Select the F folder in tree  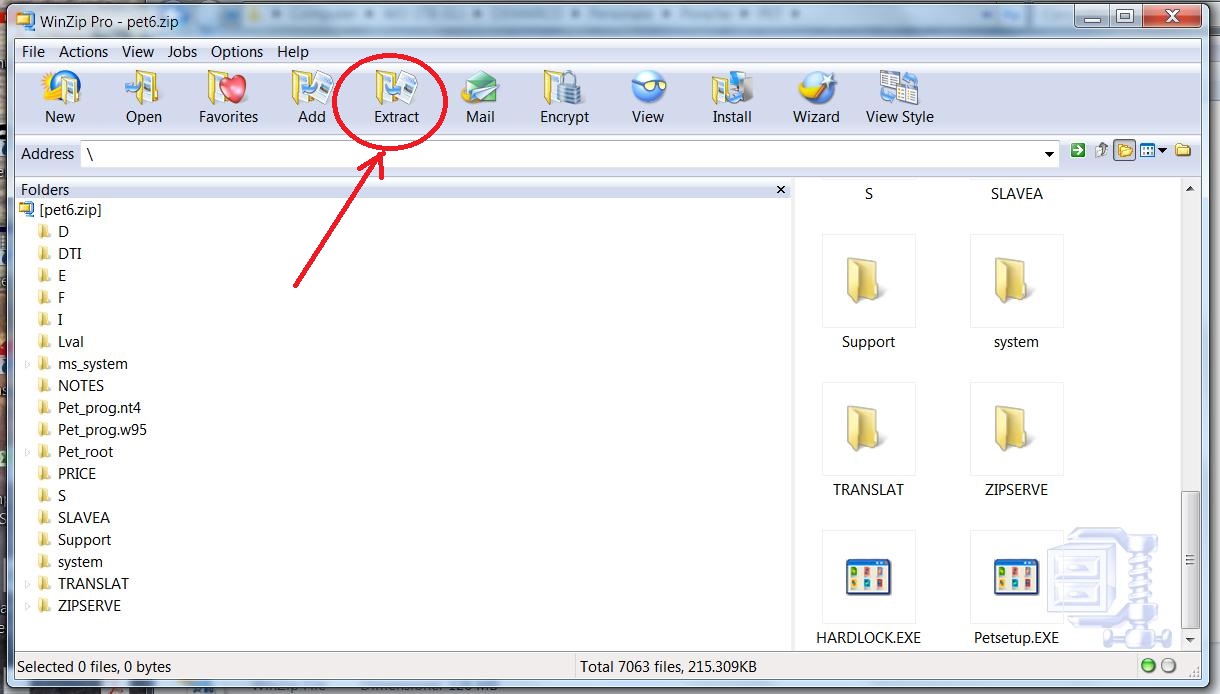[62, 298]
